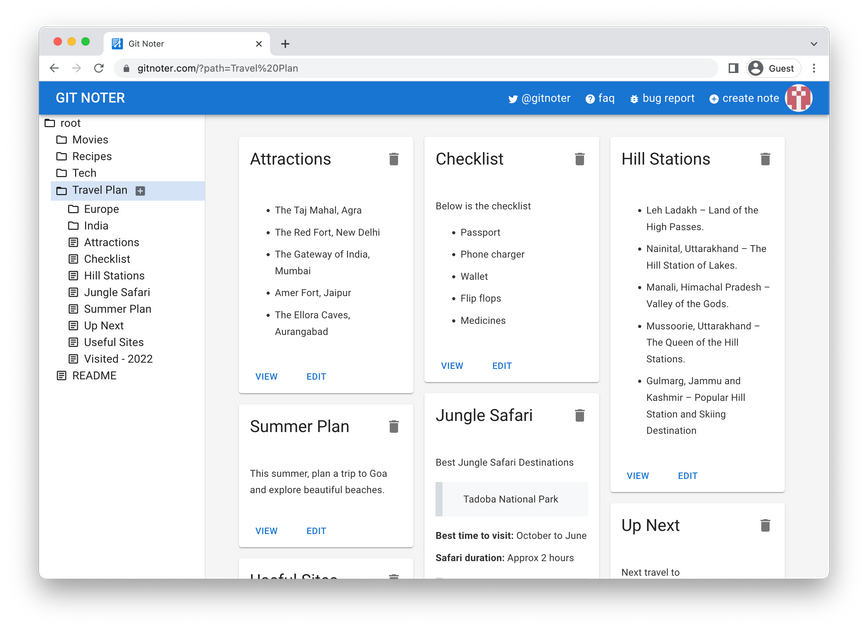
Task: Click VIEW on the Summer Plan card
Action: pos(266,531)
